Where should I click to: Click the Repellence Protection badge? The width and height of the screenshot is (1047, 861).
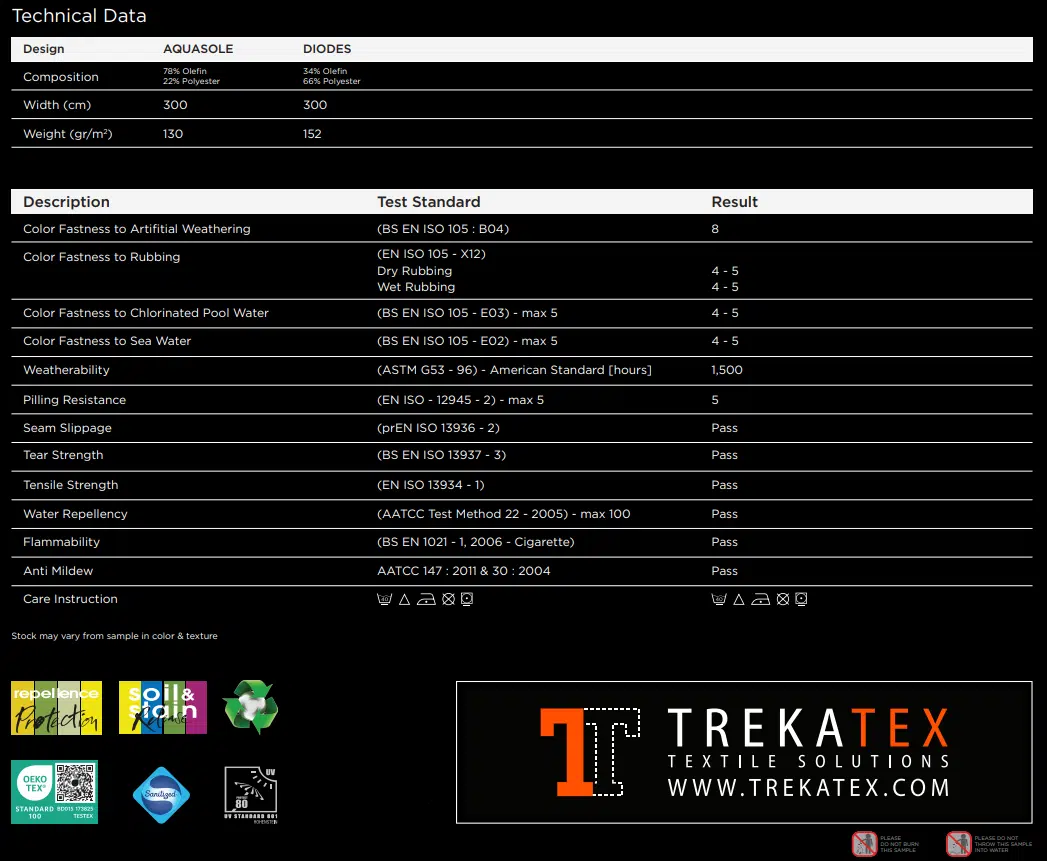click(56, 707)
